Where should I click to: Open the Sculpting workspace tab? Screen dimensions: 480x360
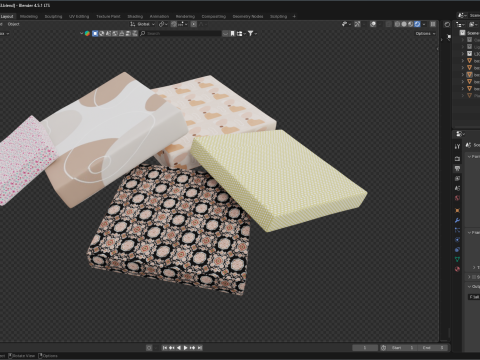point(53,16)
